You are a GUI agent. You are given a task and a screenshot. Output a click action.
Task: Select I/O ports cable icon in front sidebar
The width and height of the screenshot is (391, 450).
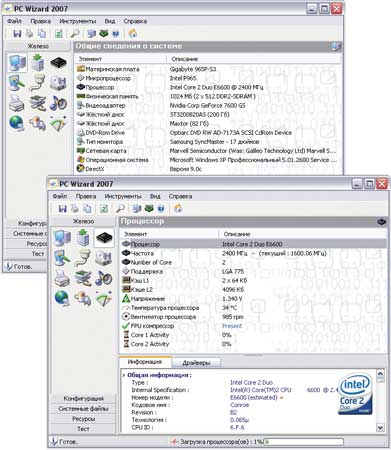pyautogui.click(x=82, y=258)
